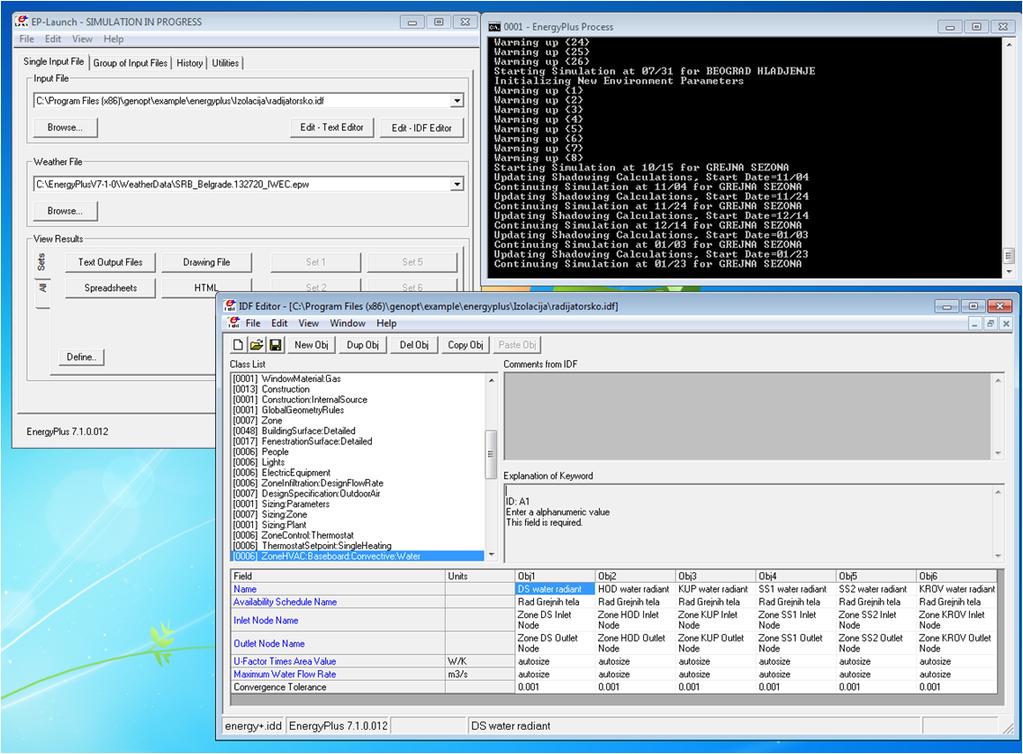
Task: Select the All vertical tab in View Results
Action: click(42, 288)
